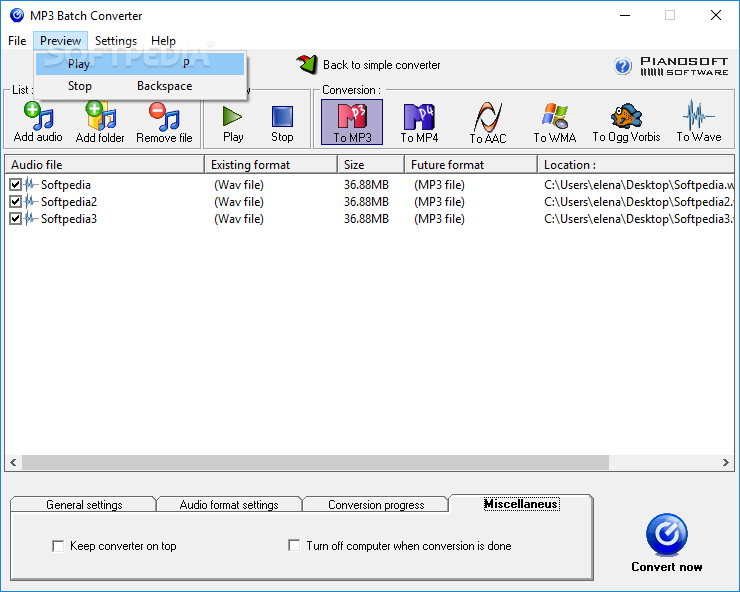
Task: Click the waveform icon beside Softpedia3
Action: (x=31, y=219)
